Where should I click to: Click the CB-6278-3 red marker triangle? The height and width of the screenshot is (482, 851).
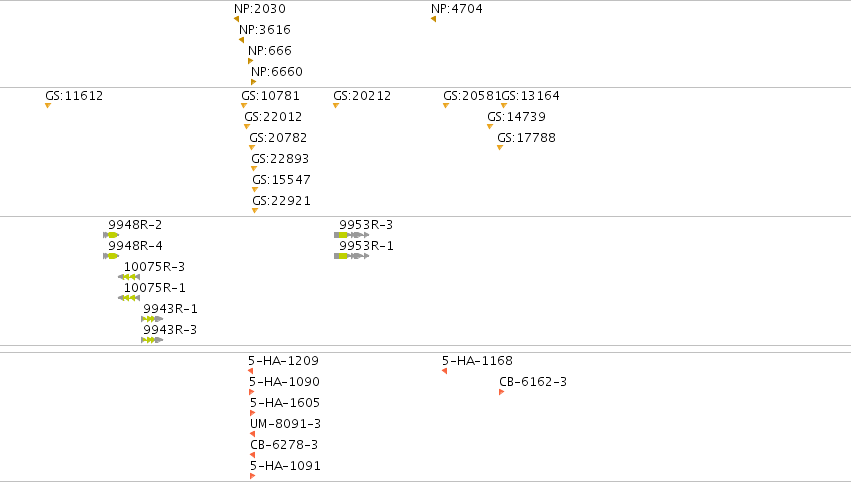point(252,455)
